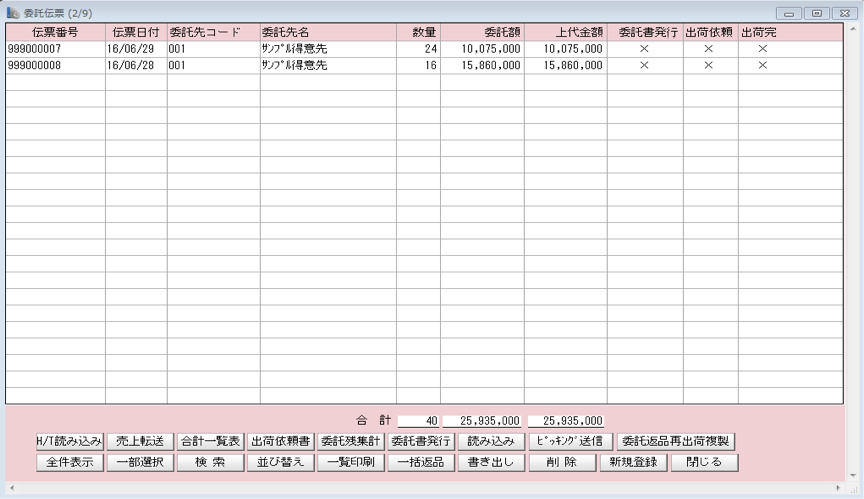Click the 検索 search button

(210, 463)
